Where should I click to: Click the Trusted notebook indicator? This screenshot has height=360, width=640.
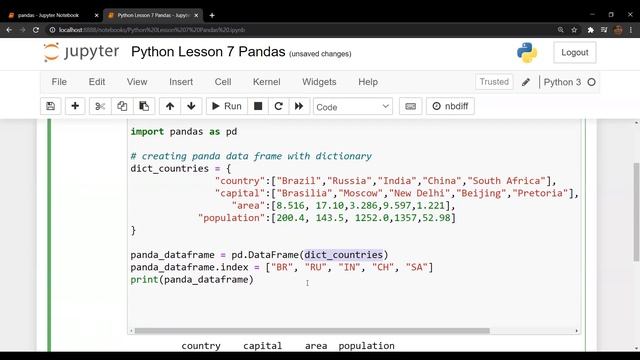(x=494, y=82)
